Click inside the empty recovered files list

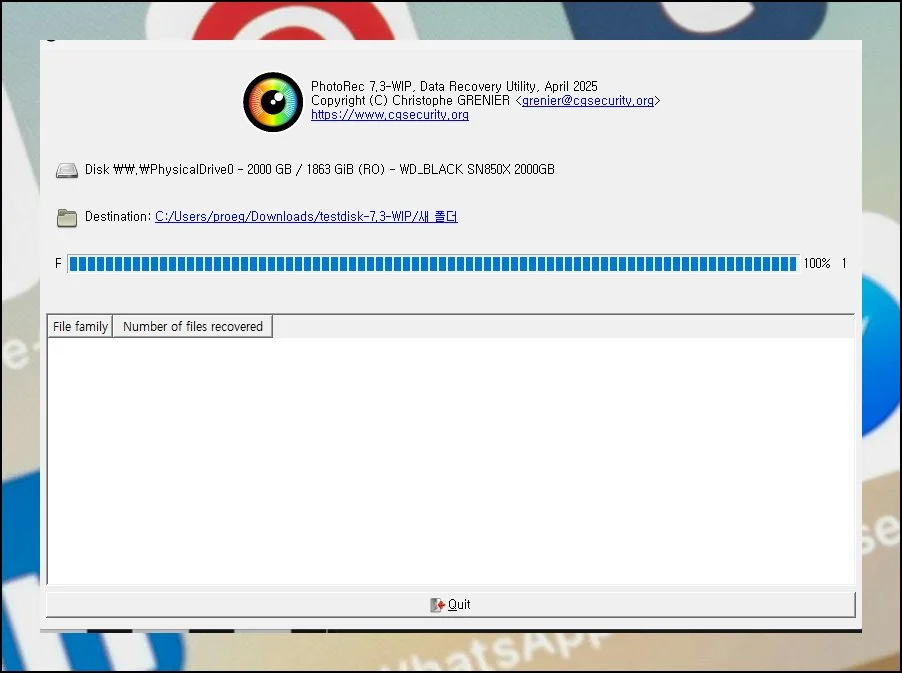[450, 460]
